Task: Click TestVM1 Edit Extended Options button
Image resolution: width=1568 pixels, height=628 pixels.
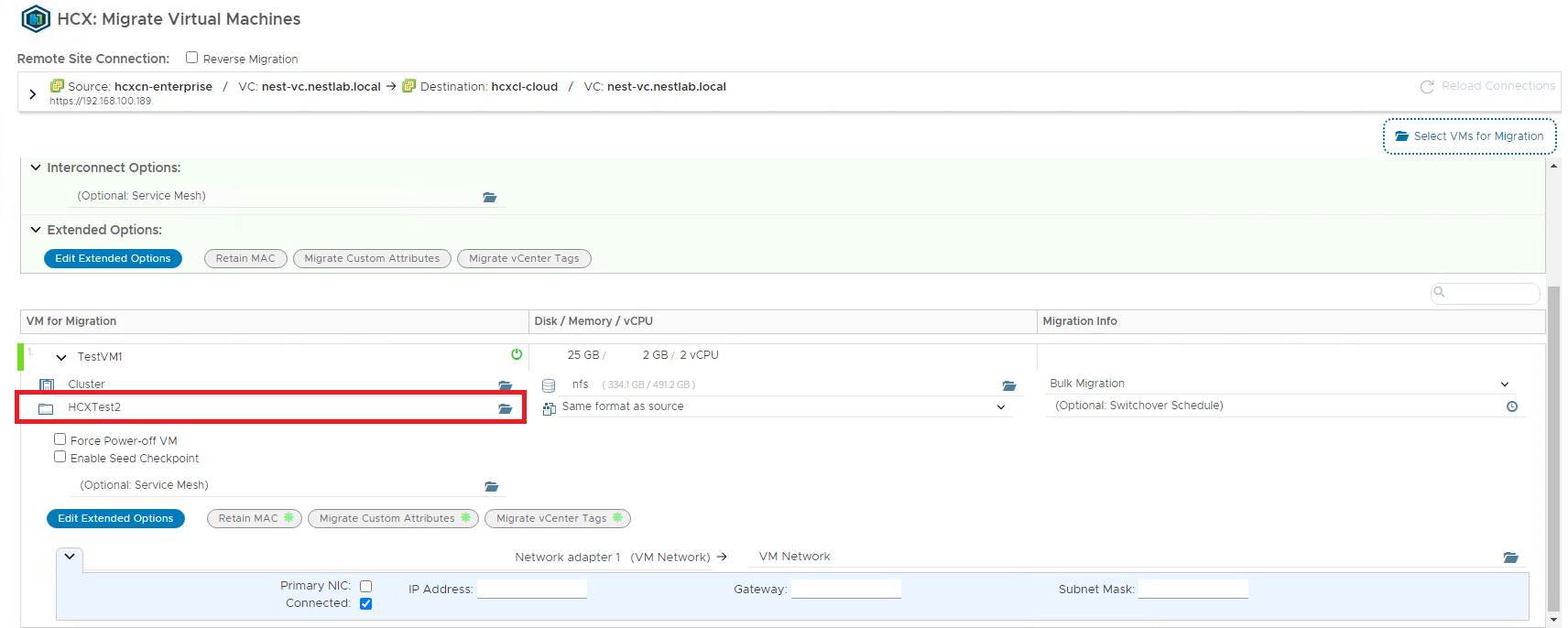Action: (x=115, y=518)
